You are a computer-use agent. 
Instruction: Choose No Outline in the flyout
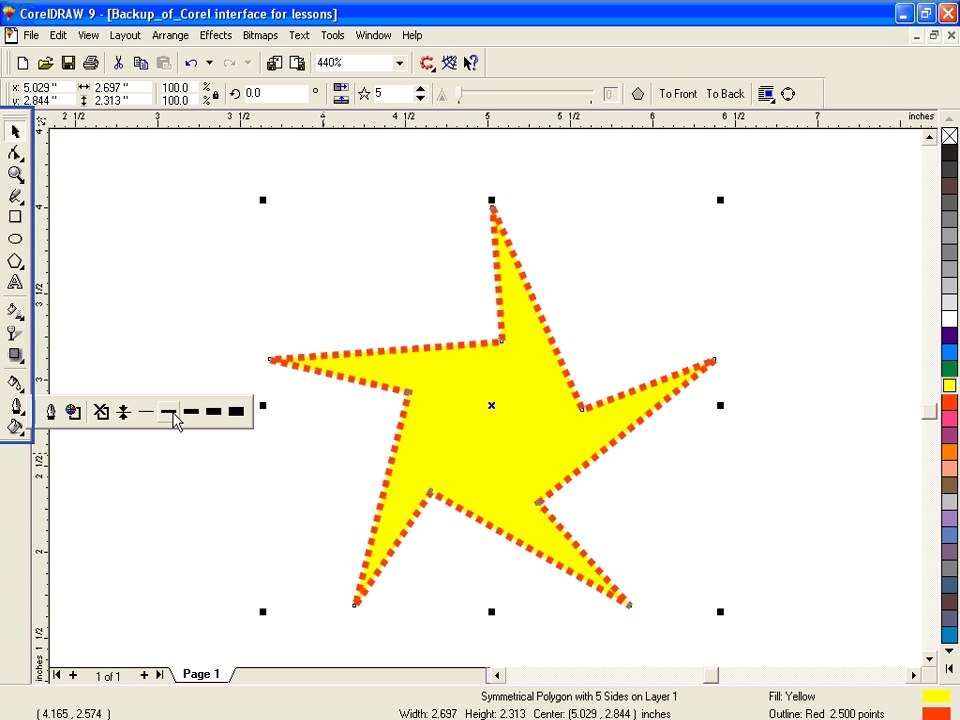tap(101, 411)
